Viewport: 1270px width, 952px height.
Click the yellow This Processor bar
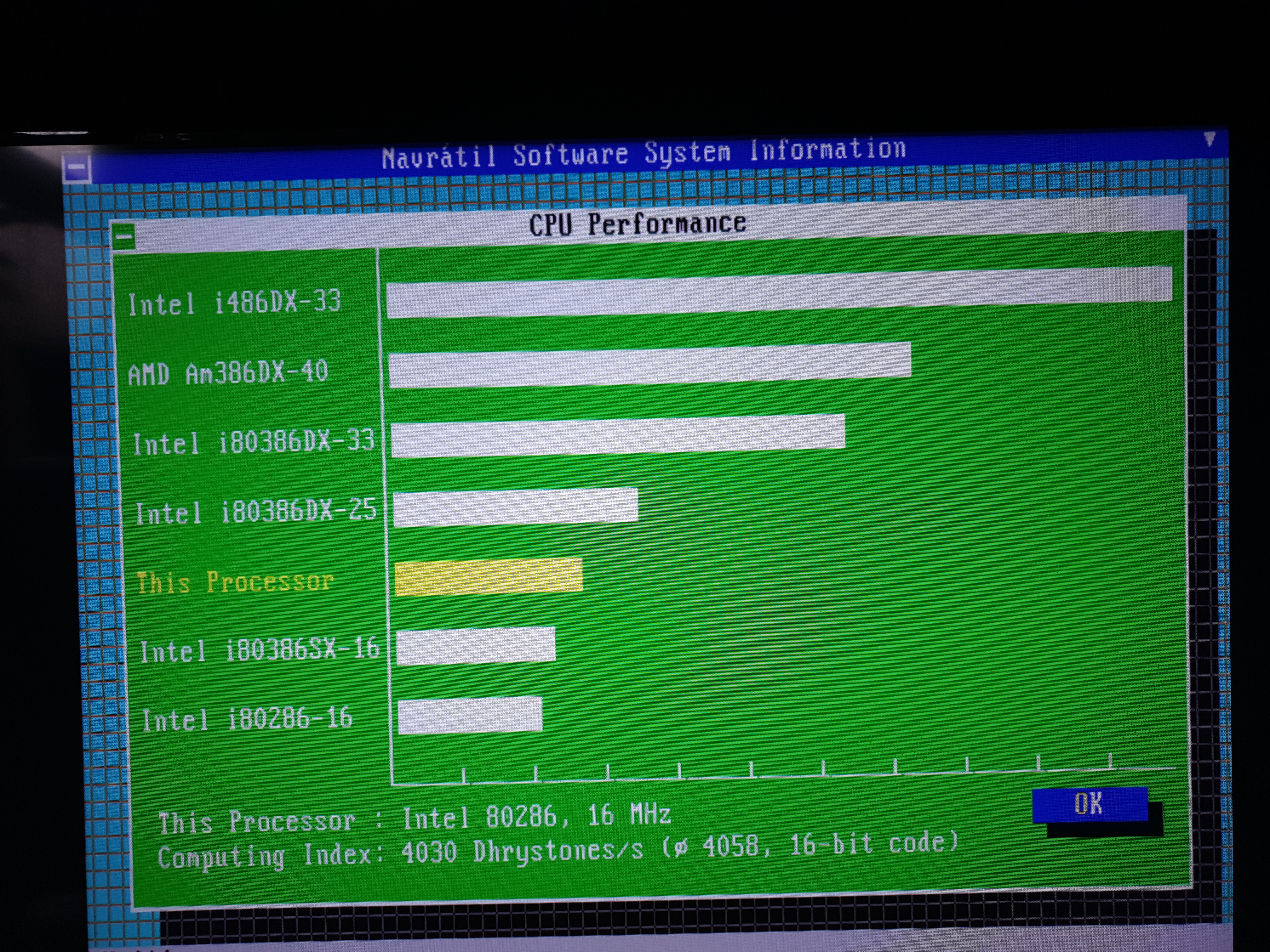[489, 577]
